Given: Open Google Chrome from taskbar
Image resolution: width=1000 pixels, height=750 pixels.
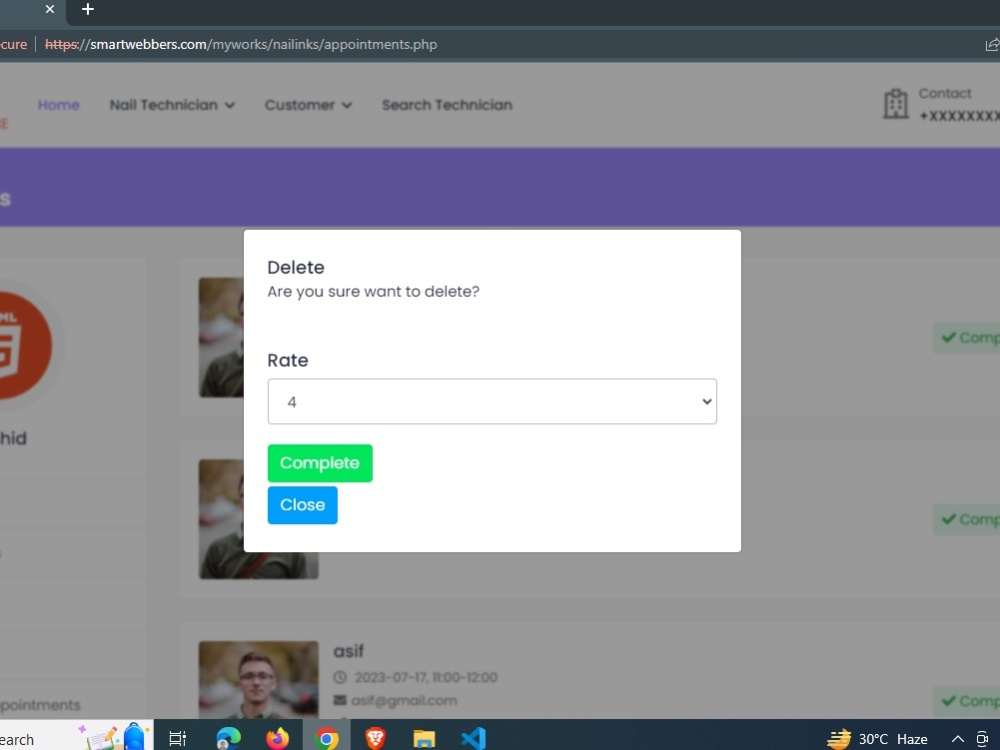Looking at the screenshot, I should point(327,739).
